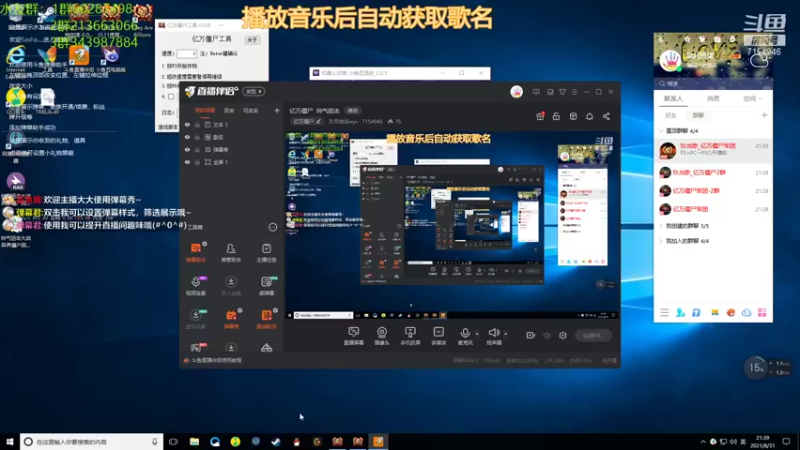Click 关于 button in 亿万僵尸工具
The image size is (800, 450).
click(252, 40)
